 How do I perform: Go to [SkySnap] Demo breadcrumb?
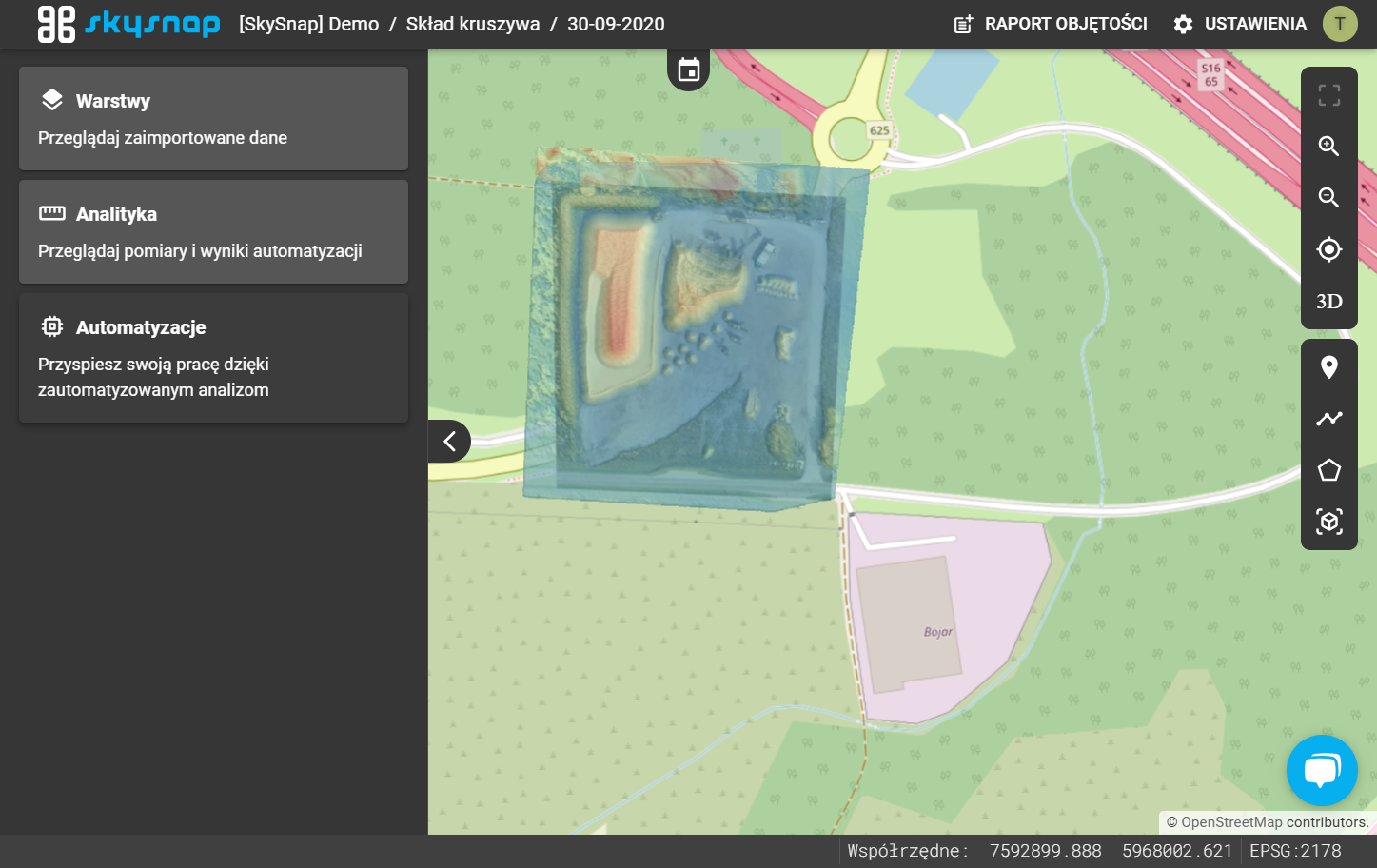309,24
